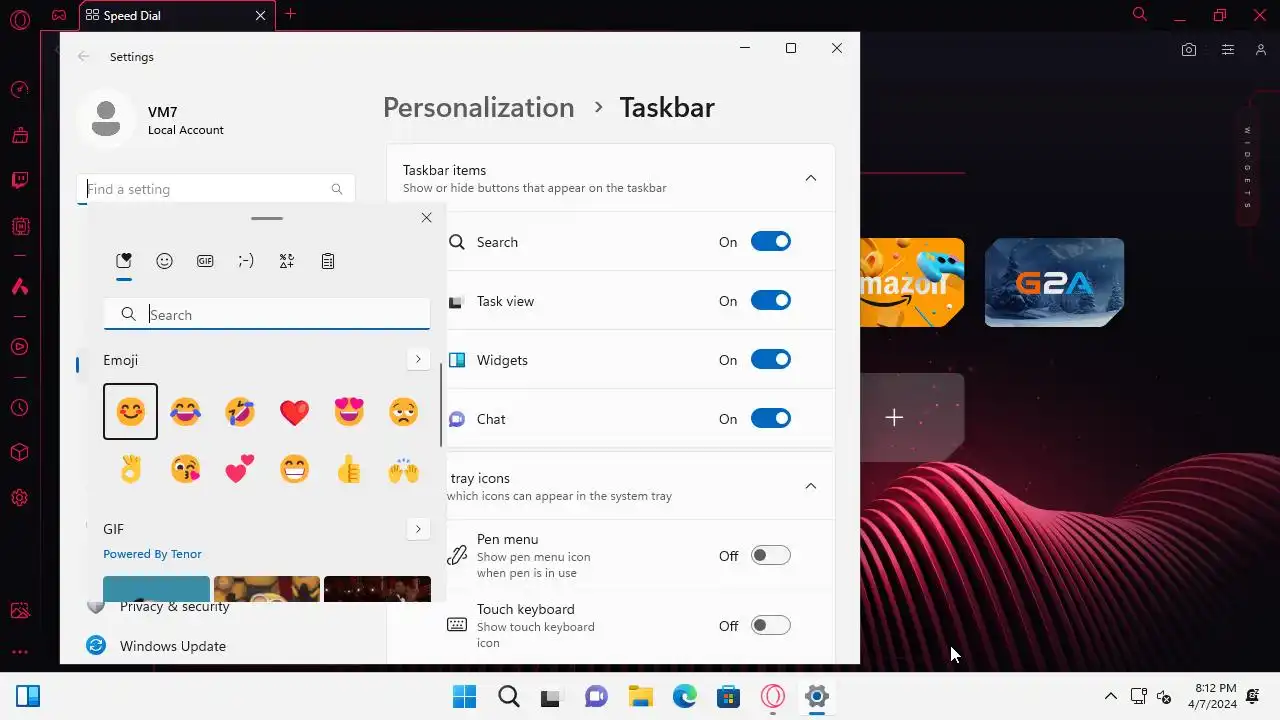This screenshot has height=720, width=1280.
Task: Open Opera easy setup sliders icon
Action: (x=1228, y=50)
